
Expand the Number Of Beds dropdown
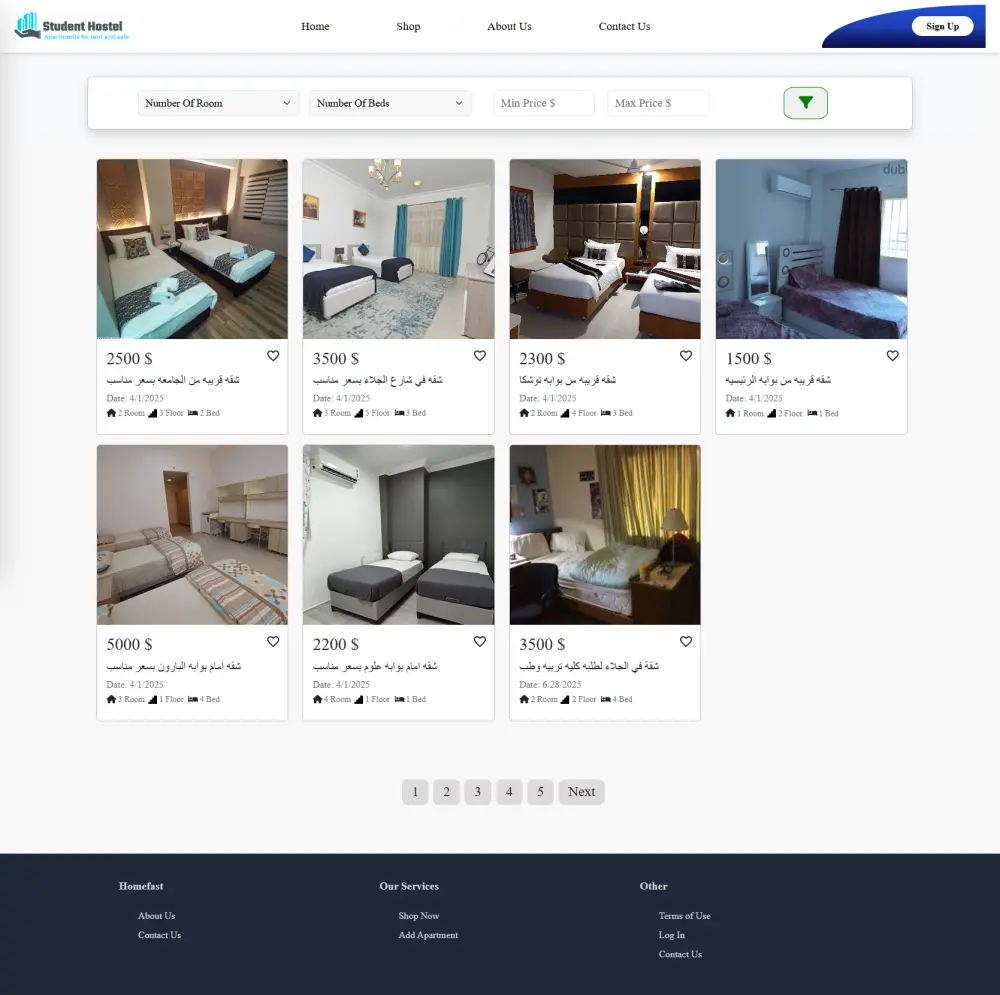[390, 102]
